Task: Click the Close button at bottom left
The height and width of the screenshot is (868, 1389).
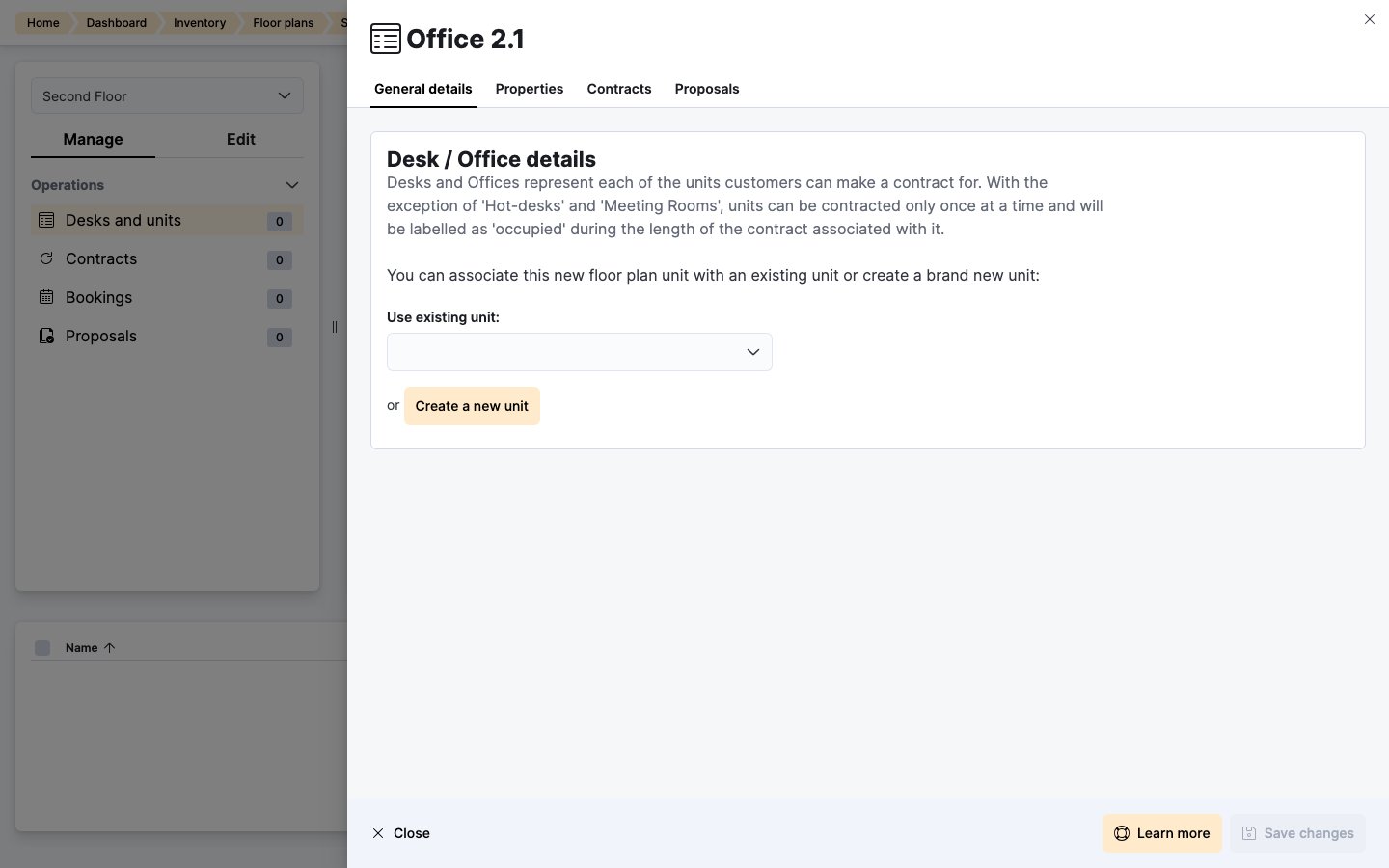Action: tap(401, 833)
